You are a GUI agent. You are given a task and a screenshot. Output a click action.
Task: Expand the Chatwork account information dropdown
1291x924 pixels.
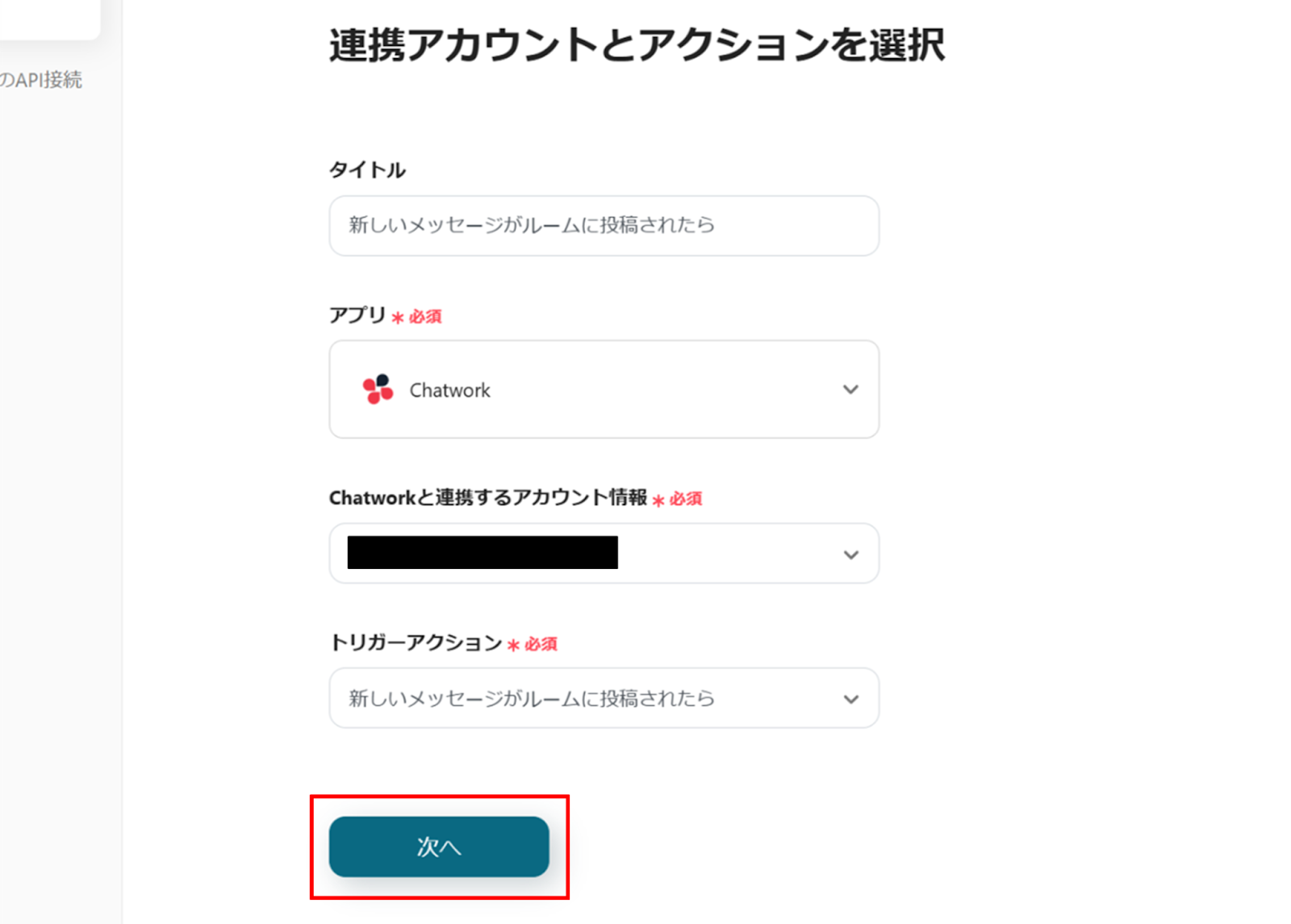604,554
